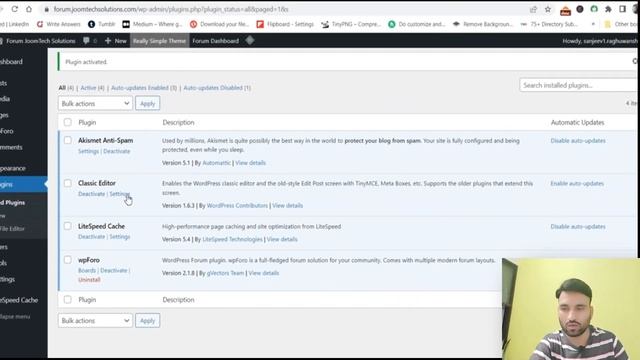The height and width of the screenshot is (360, 640).
Task: Filter by Auto-updates Disabled
Action: pyautogui.click(x=213, y=88)
